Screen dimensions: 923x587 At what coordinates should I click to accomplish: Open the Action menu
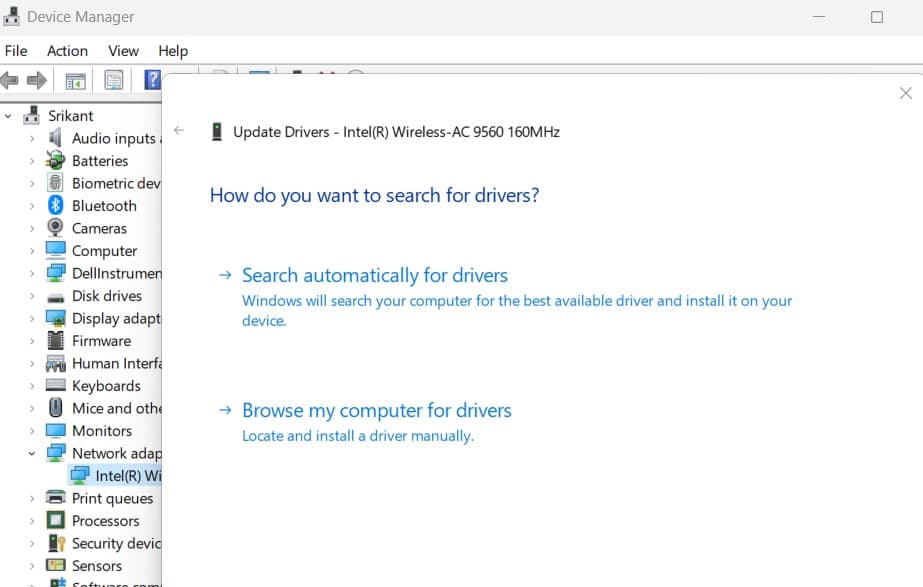[68, 51]
